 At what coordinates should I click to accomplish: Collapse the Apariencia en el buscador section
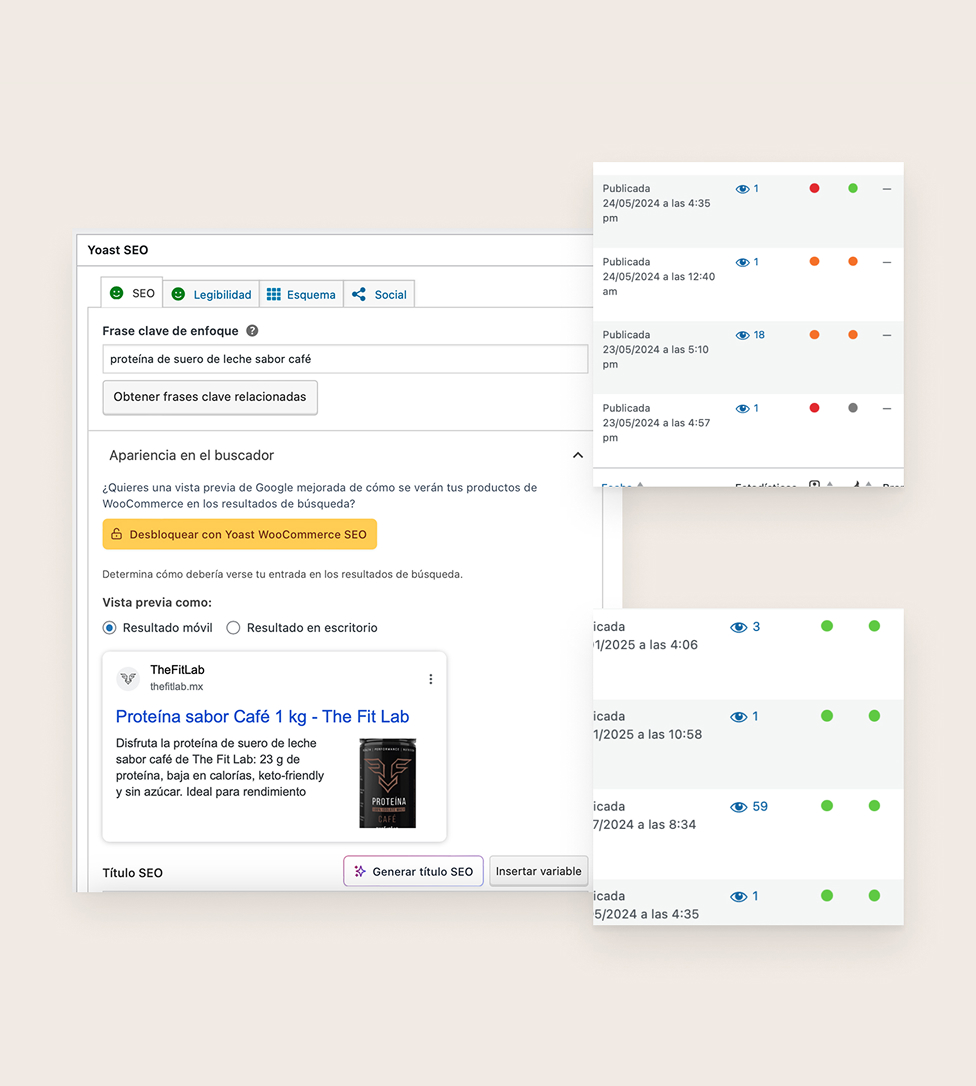point(577,455)
